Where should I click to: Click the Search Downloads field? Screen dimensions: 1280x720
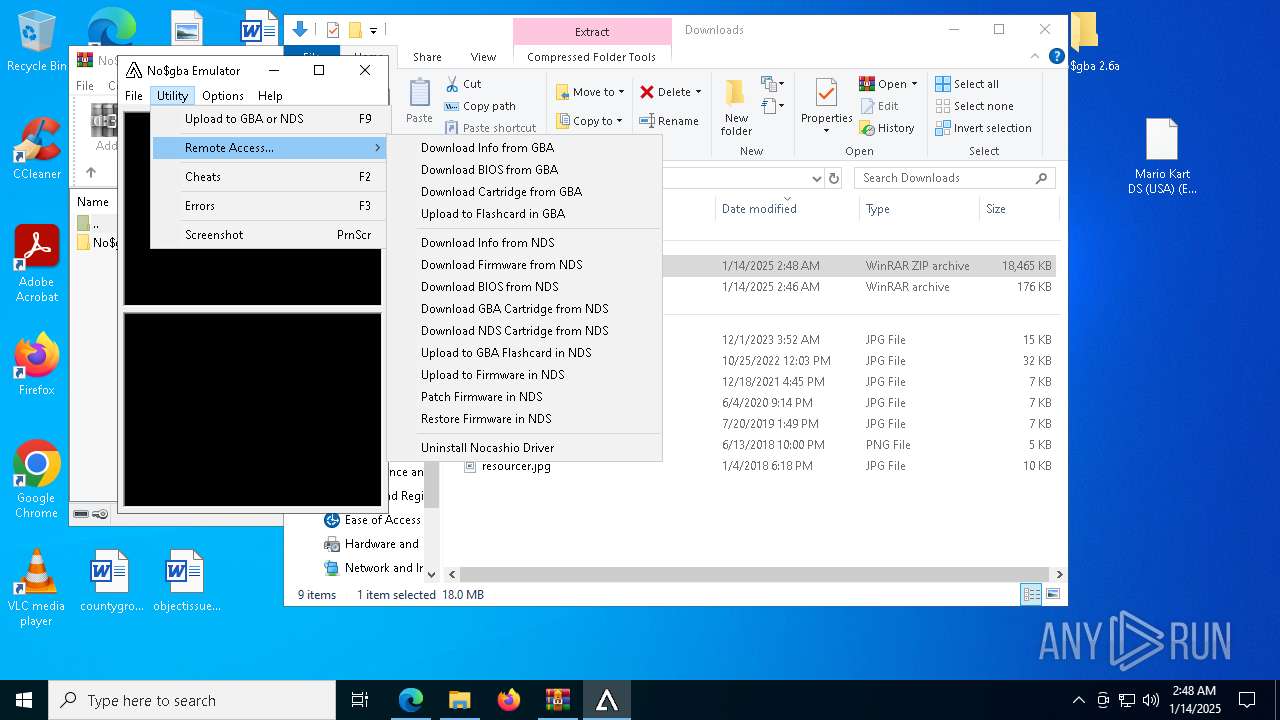[955, 178]
